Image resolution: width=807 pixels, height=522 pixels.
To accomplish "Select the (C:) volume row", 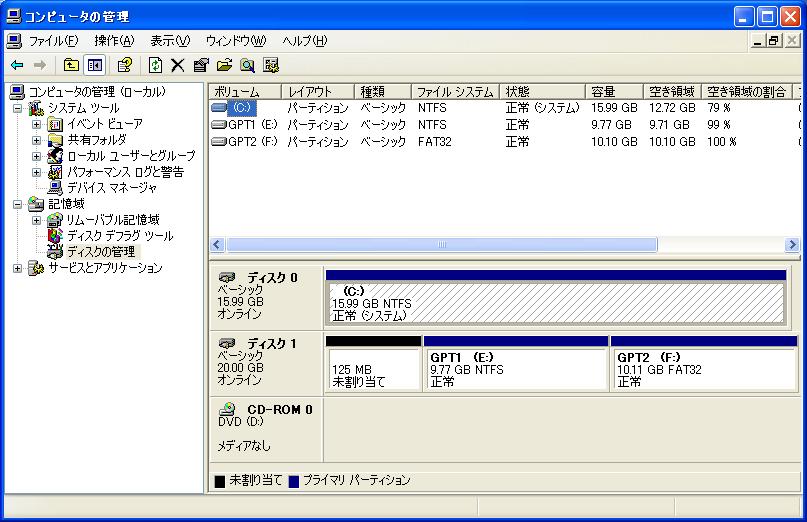I will (x=504, y=108).
